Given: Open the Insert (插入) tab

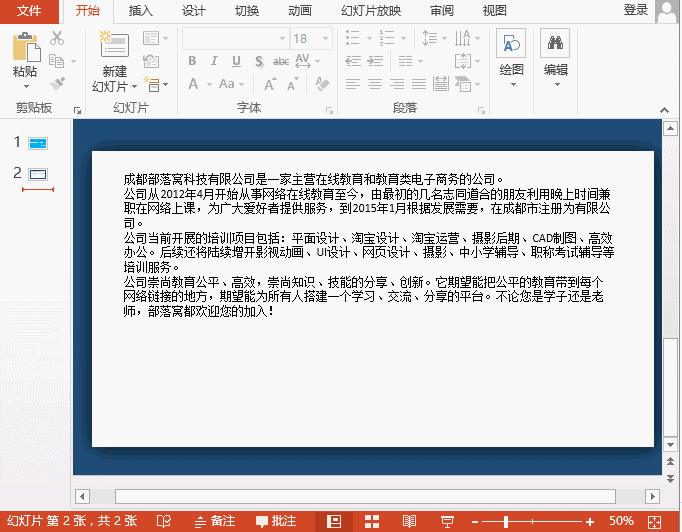Looking at the screenshot, I should 141,11.
